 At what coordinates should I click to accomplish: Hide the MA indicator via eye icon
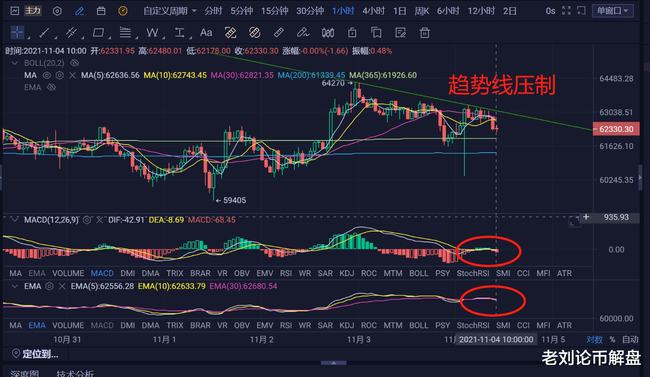47,75
